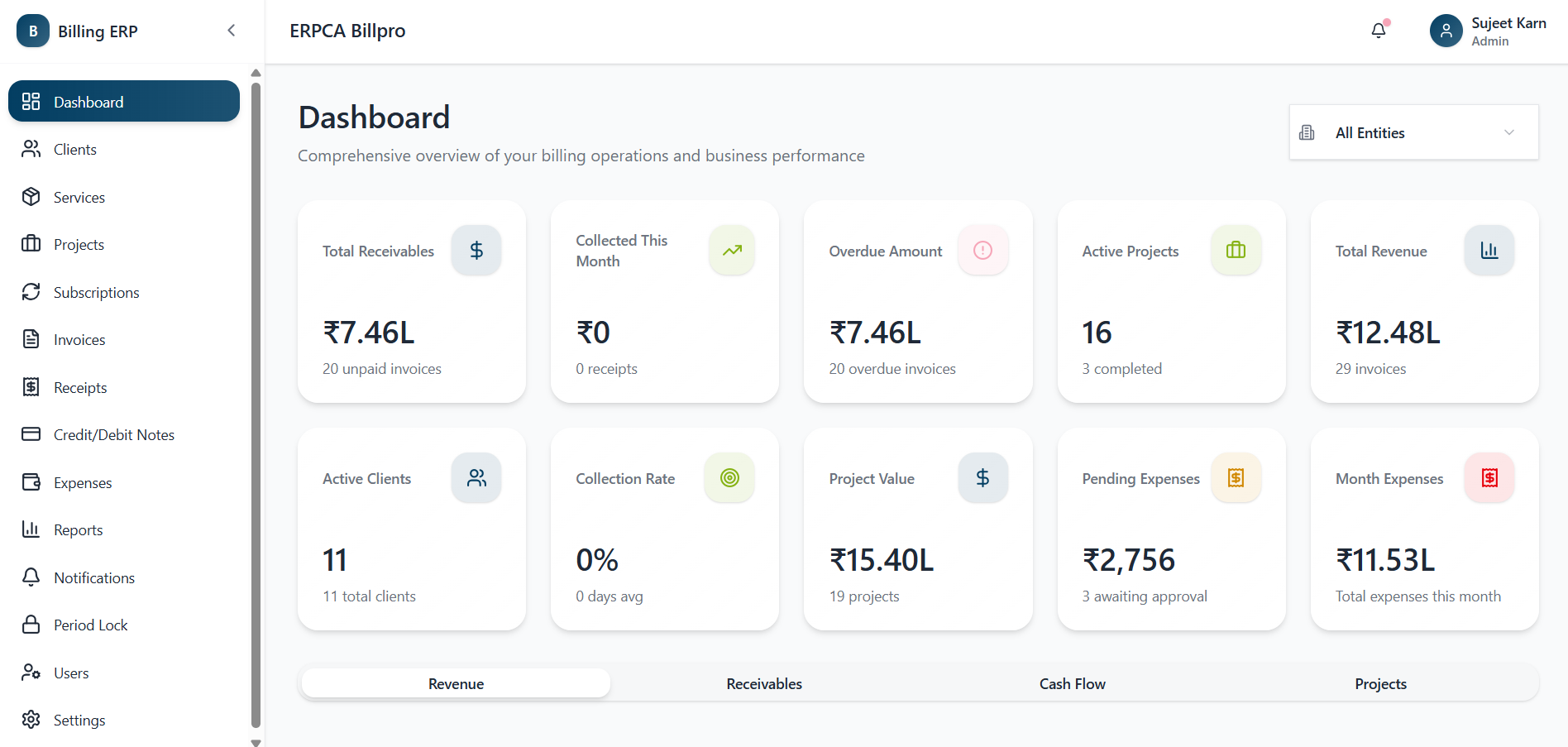Click the Period Lock padlock icon
Screen dimensions: 1568x747
[31, 625]
